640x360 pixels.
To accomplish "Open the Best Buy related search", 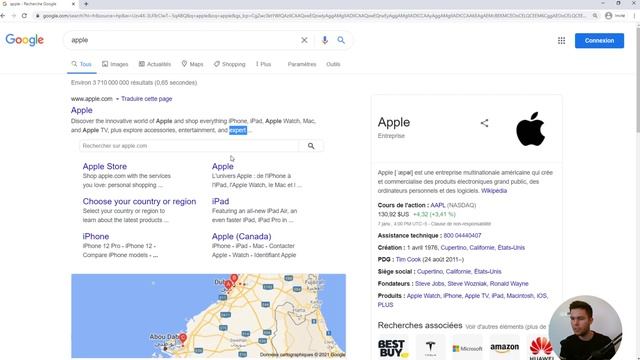I will (x=393, y=348).
